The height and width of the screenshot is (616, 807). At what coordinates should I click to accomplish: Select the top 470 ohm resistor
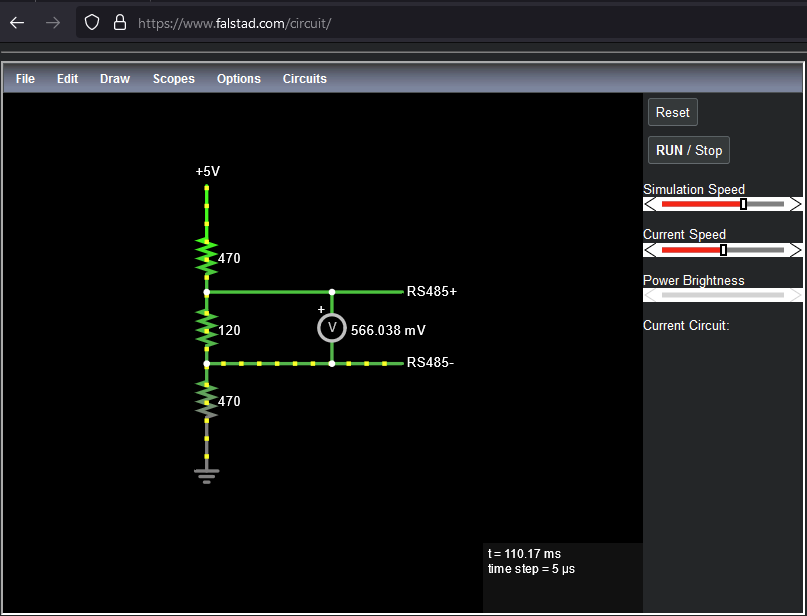coord(206,257)
